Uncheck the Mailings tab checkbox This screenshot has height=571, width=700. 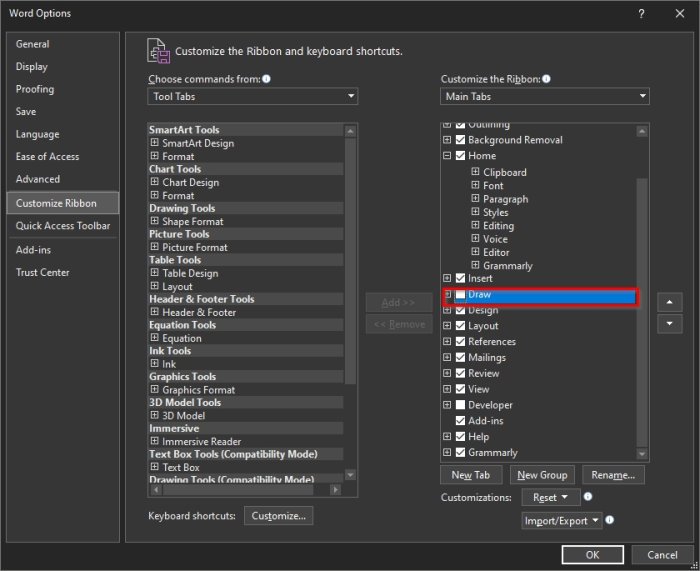pos(460,357)
